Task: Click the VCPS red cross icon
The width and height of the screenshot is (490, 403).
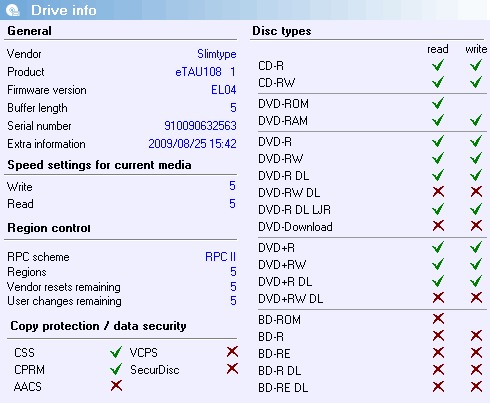Action: coord(232,351)
